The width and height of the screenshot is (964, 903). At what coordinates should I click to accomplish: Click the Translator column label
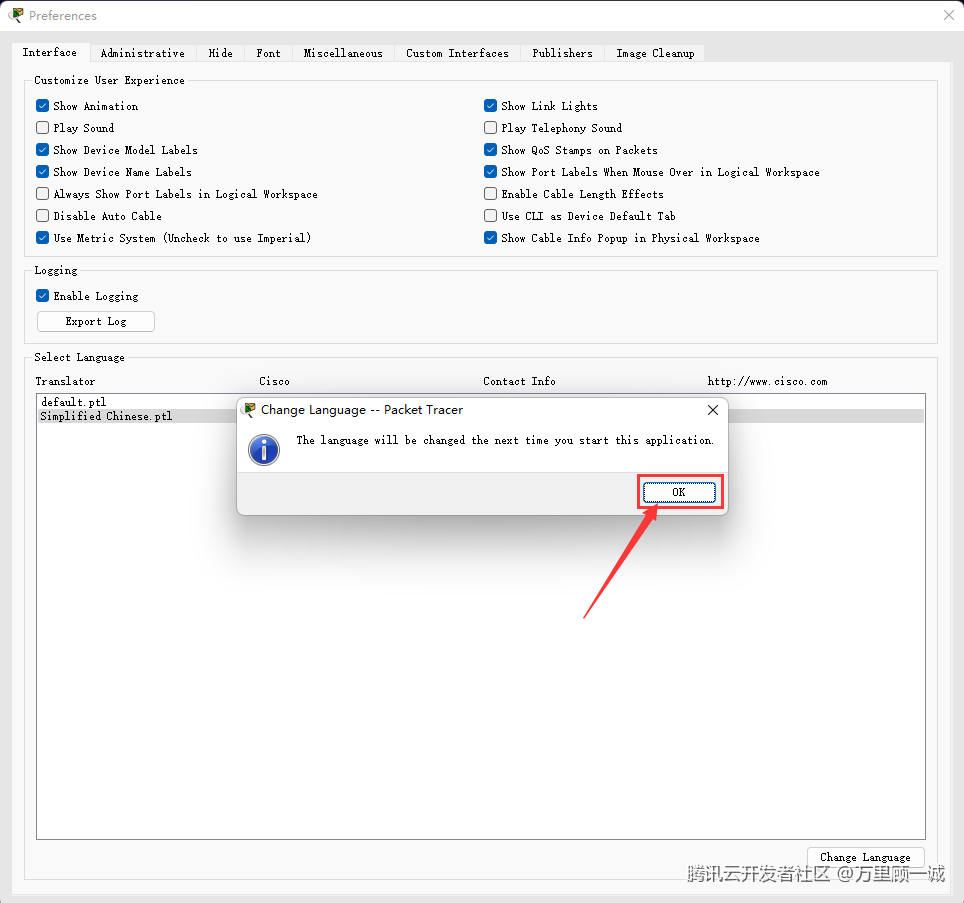pos(65,381)
